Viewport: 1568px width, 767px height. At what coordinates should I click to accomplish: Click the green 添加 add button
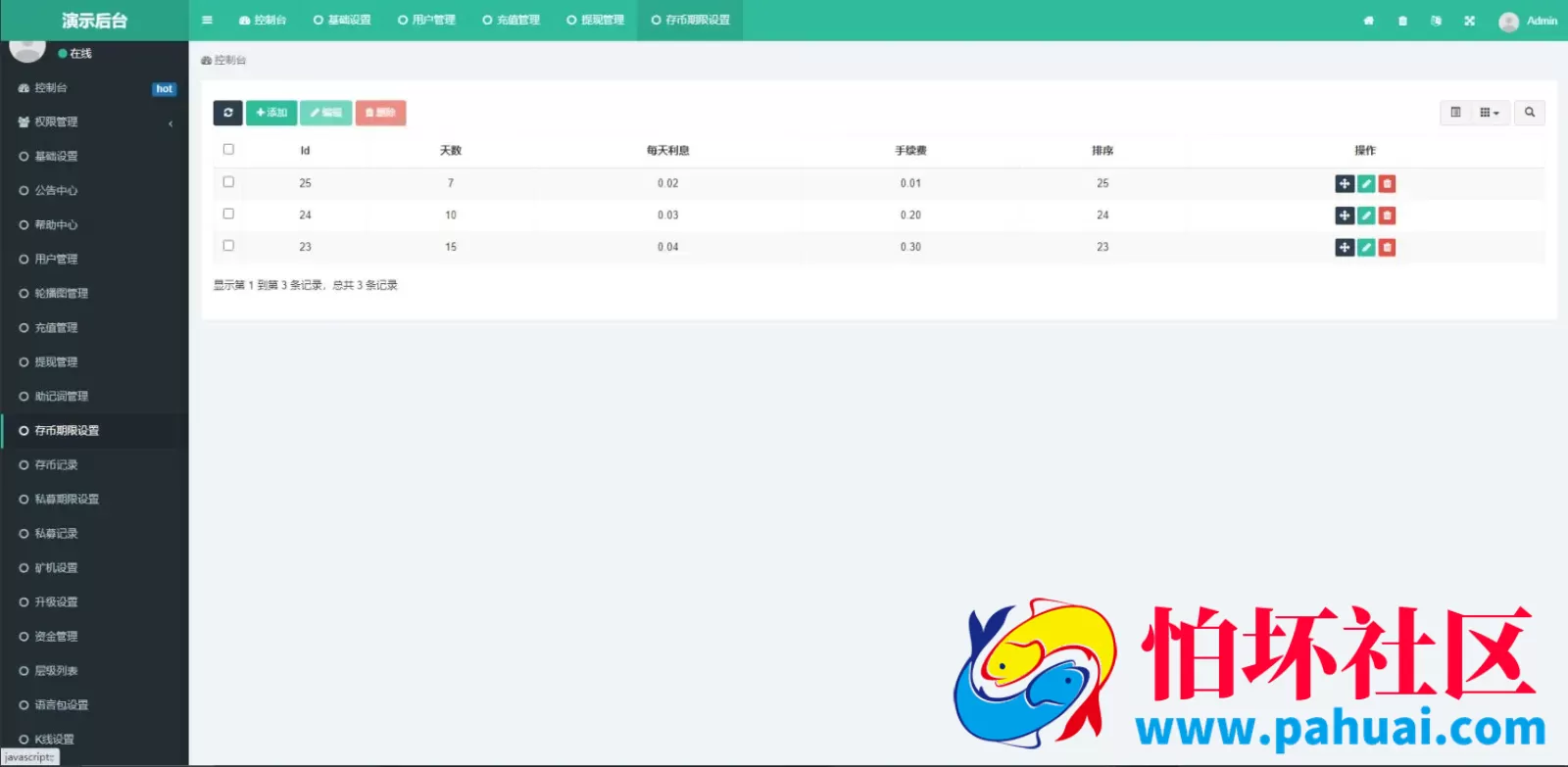[271, 113]
